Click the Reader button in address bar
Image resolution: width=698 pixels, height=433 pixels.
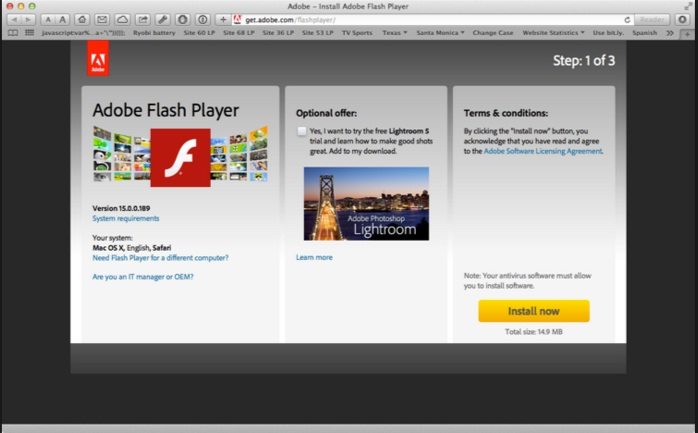(x=652, y=20)
